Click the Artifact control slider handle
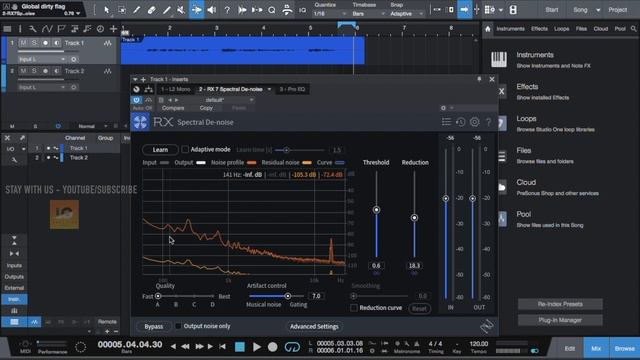640x360 pixels. [288, 296]
